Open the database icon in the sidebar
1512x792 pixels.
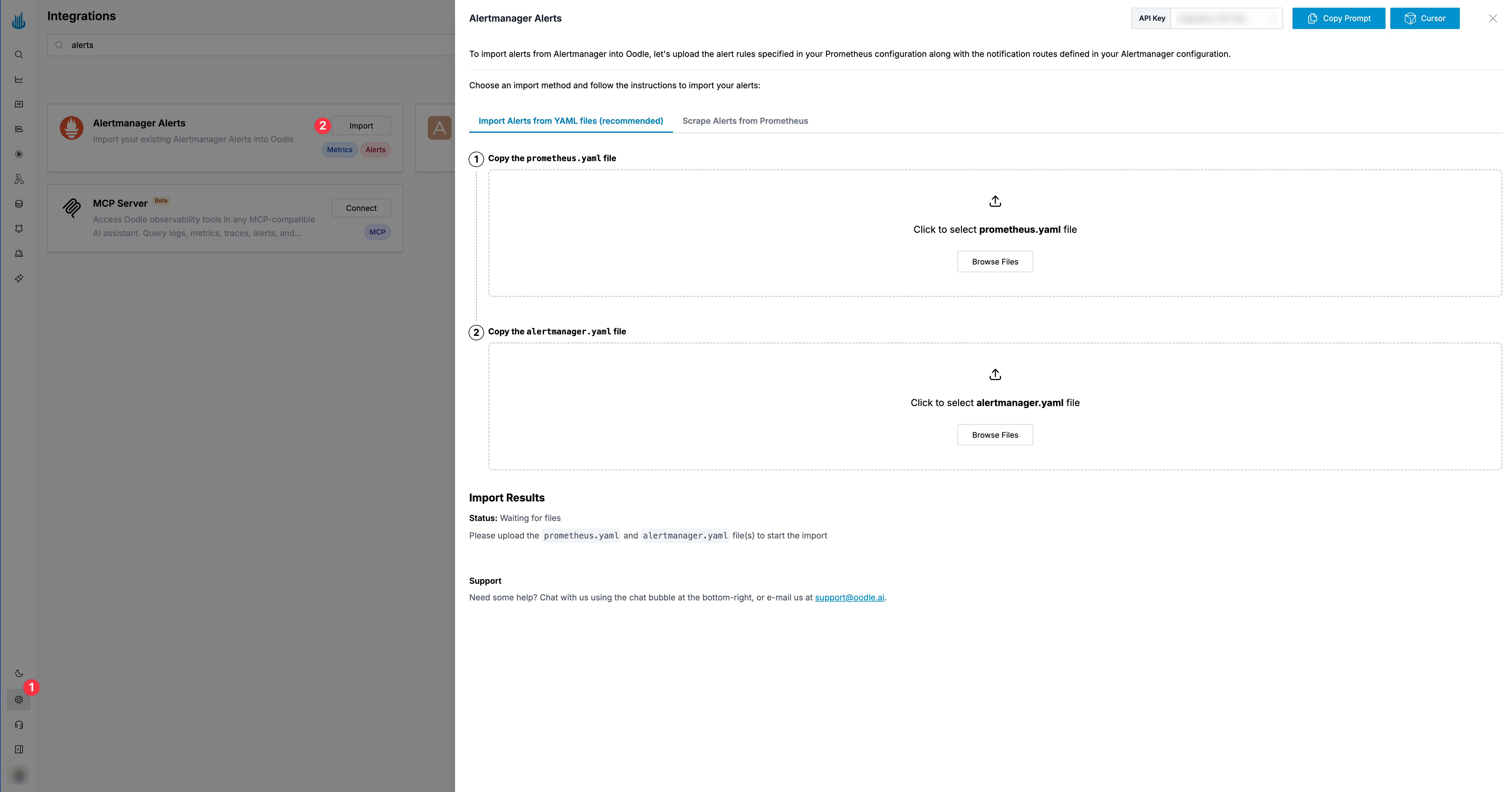coord(19,203)
